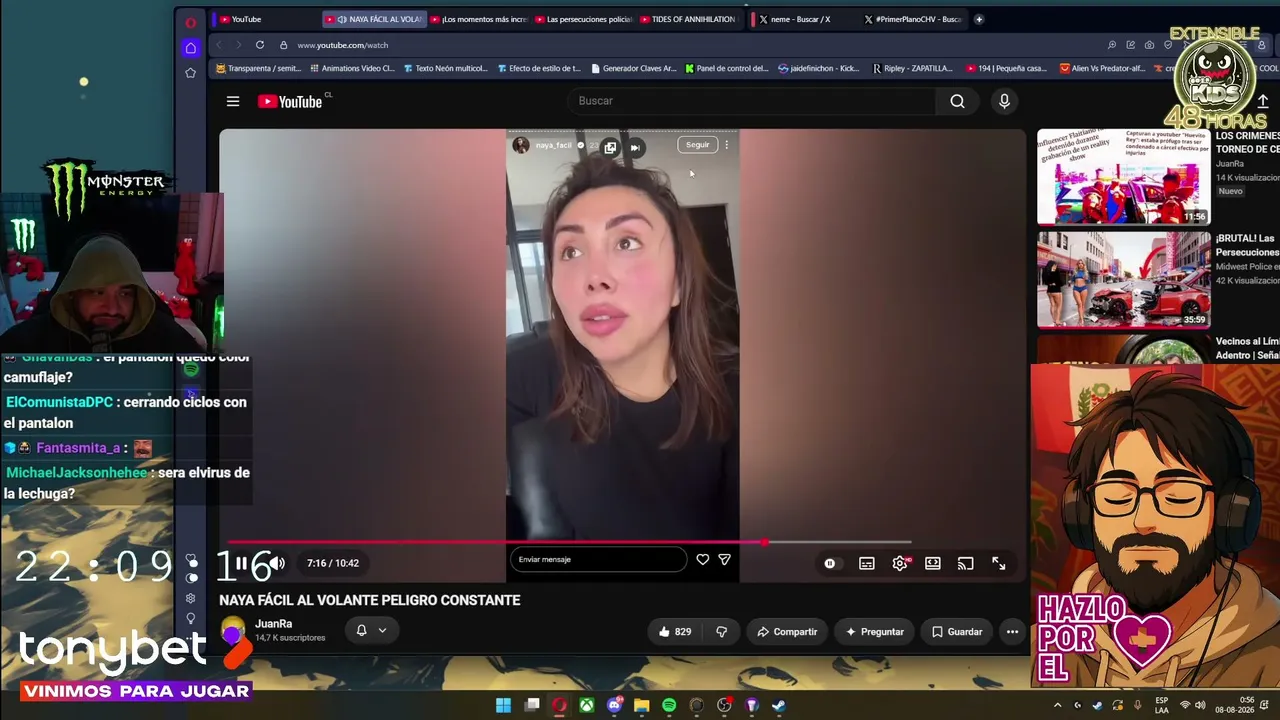Open Steam from the taskbar
This screenshot has width=1280, height=720.
click(779, 705)
